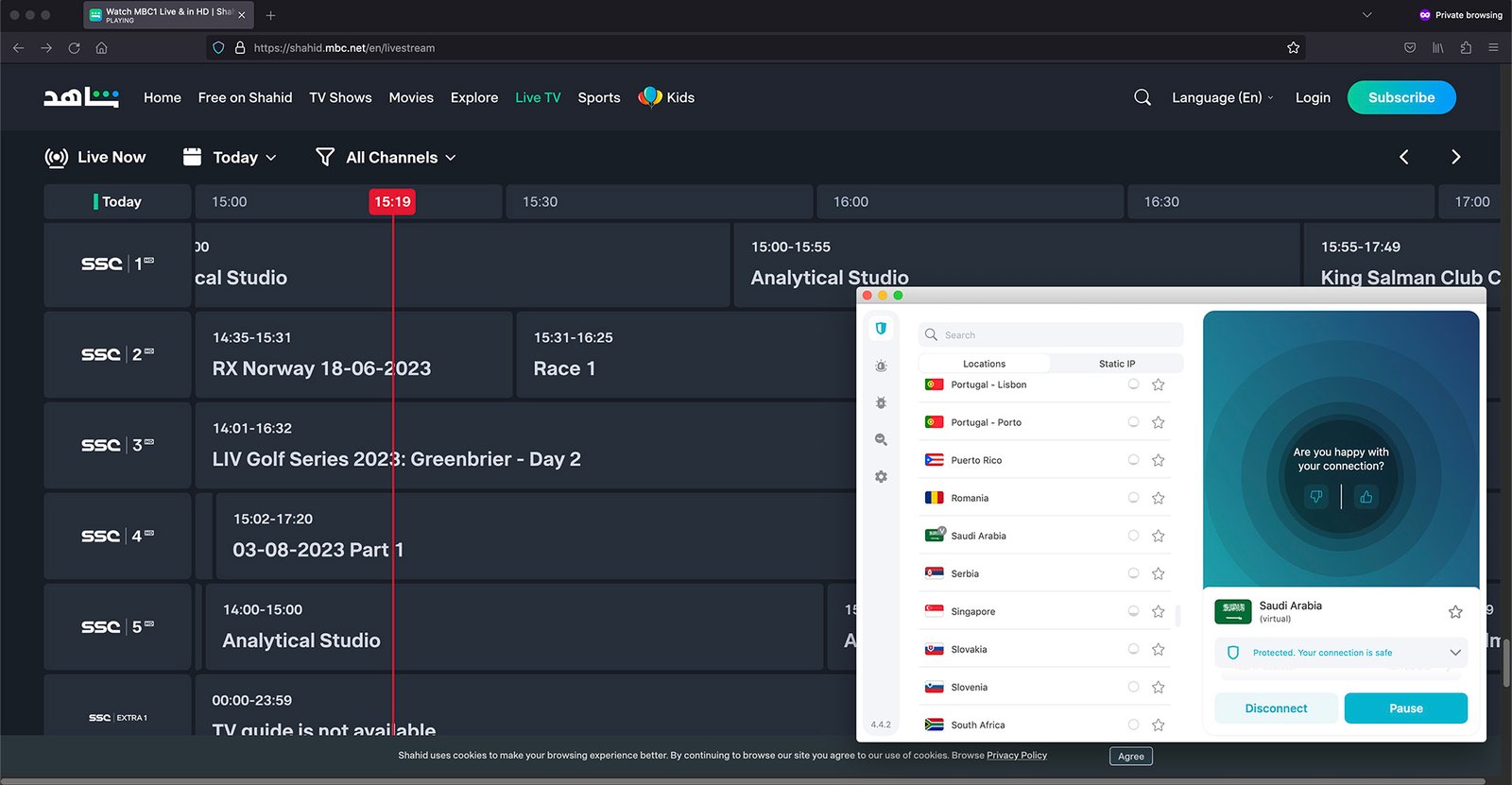Image resolution: width=1512 pixels, height=785 pixels.
Task: Favorite Puerto Rico location
Action: coord(1158,460)
